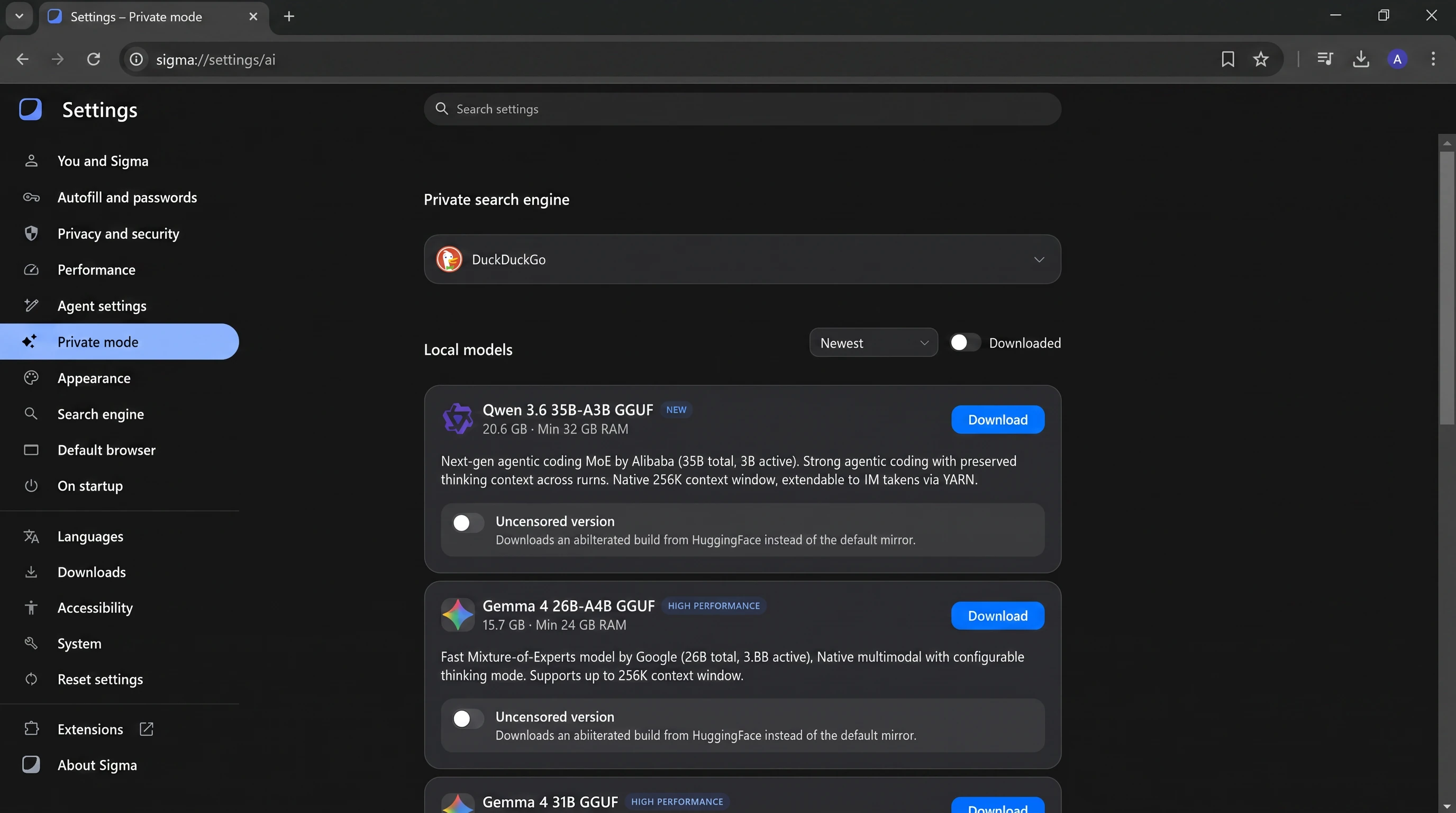Screen dimensions: 1456x813
Task: Open the three-dot browser menu
Action: [x=1433, y=59]
